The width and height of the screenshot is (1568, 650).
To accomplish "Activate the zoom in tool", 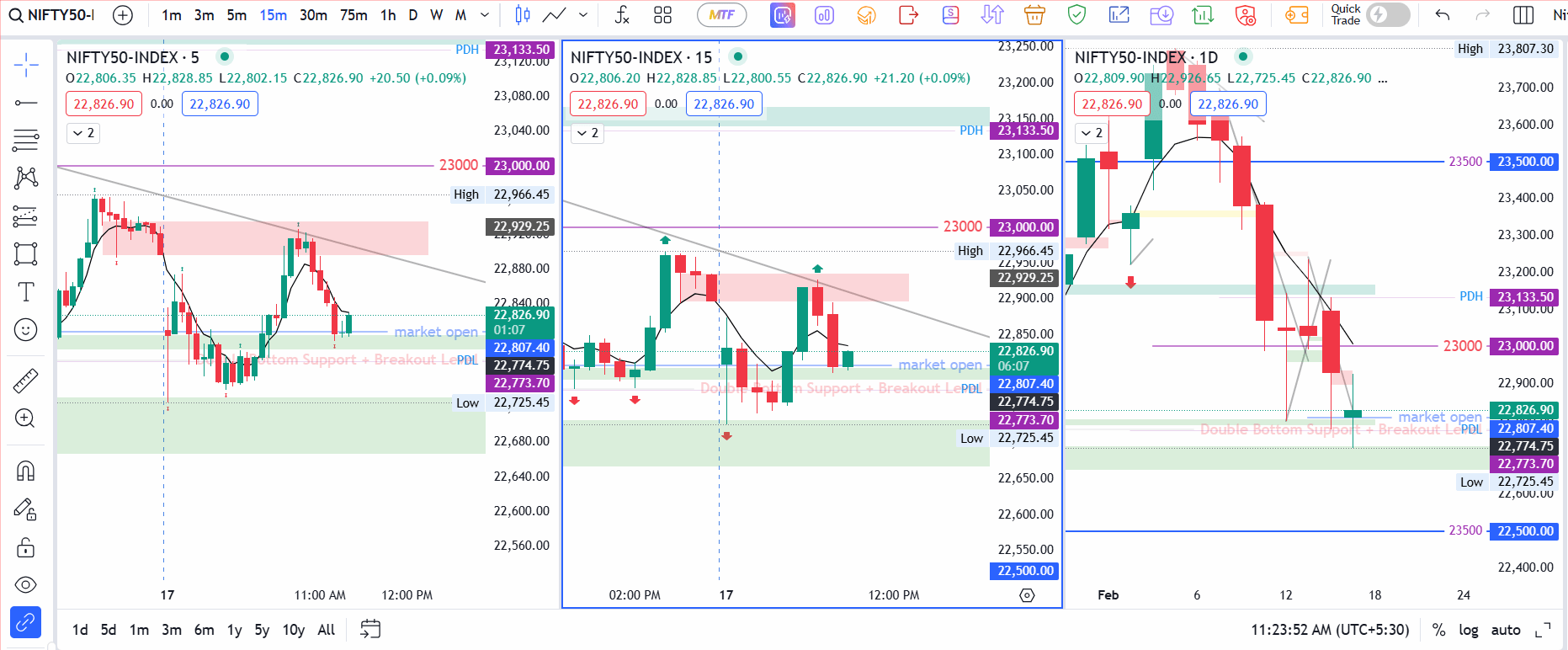I will pos(26,418).
